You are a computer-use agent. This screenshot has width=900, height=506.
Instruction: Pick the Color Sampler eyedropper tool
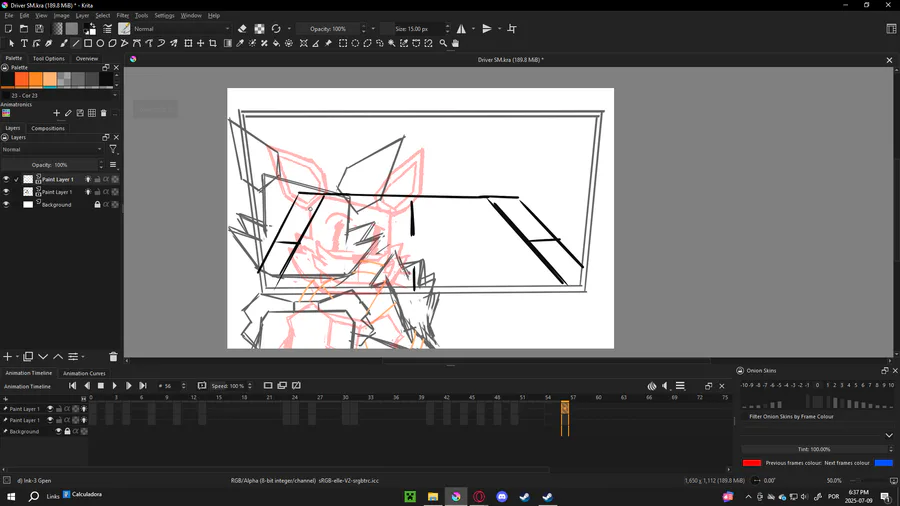point(240,43)
